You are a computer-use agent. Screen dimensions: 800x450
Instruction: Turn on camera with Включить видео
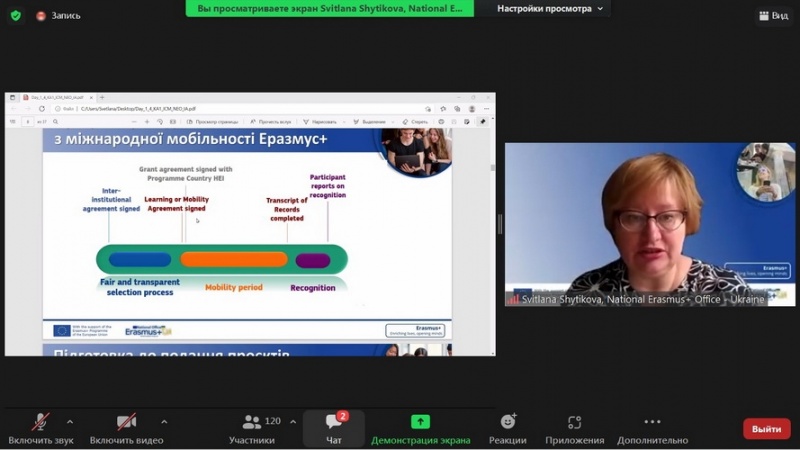pos(126,428)
